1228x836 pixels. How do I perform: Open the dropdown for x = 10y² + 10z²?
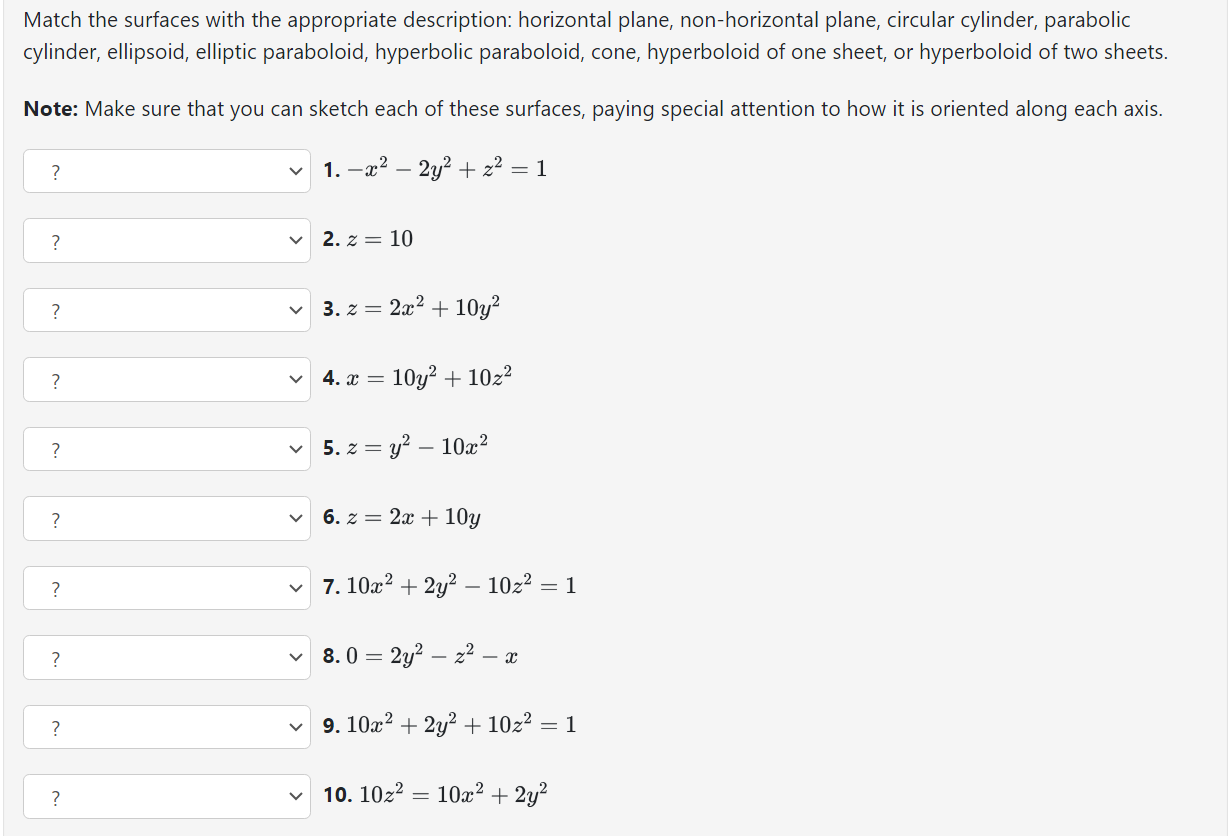point(166,379)
